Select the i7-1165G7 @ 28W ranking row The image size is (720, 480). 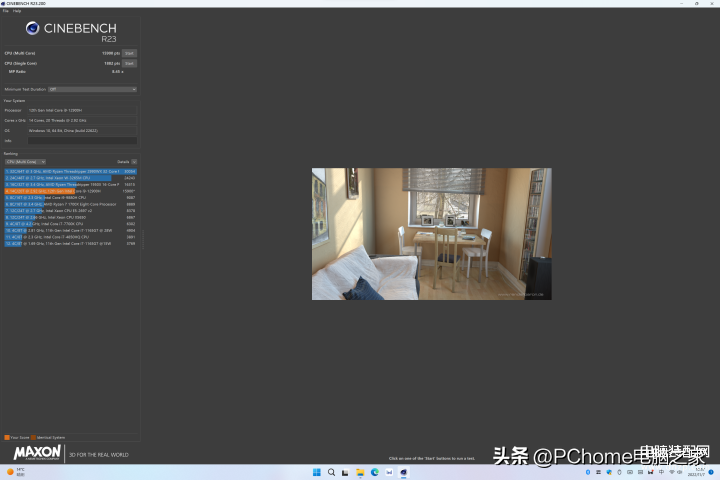71,231
